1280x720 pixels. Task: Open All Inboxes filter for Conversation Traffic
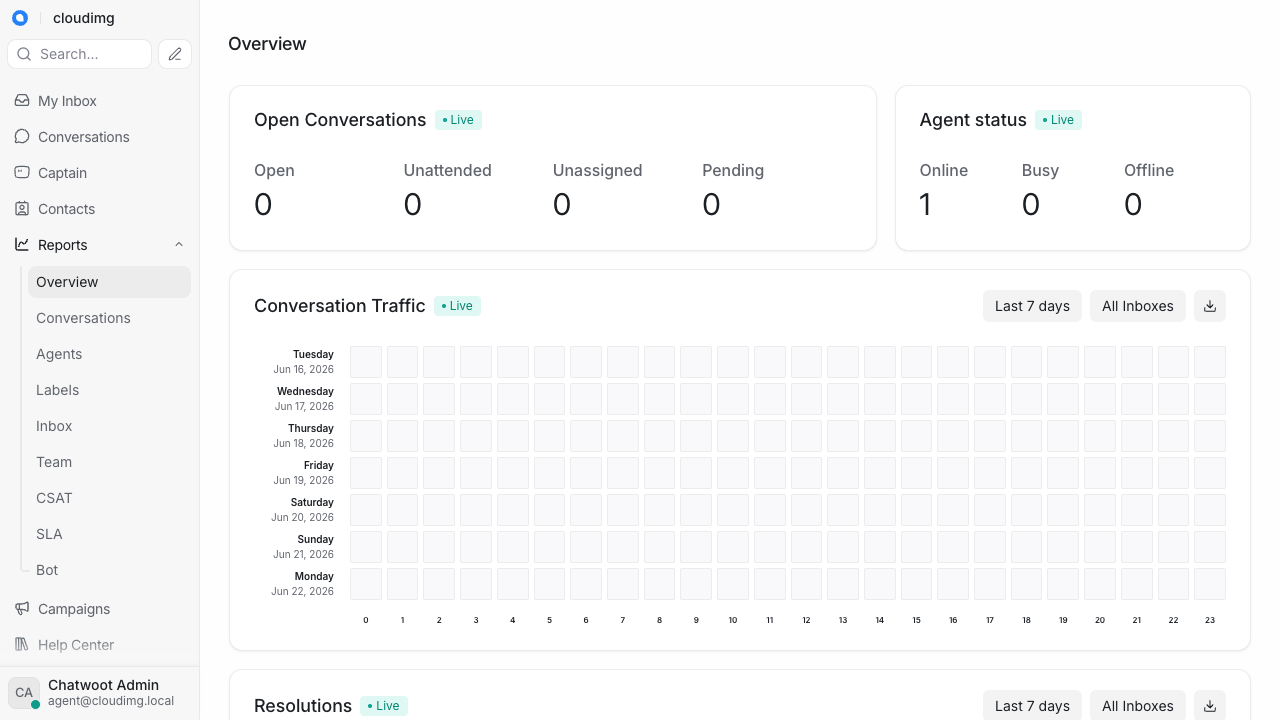click(1138, 306)
